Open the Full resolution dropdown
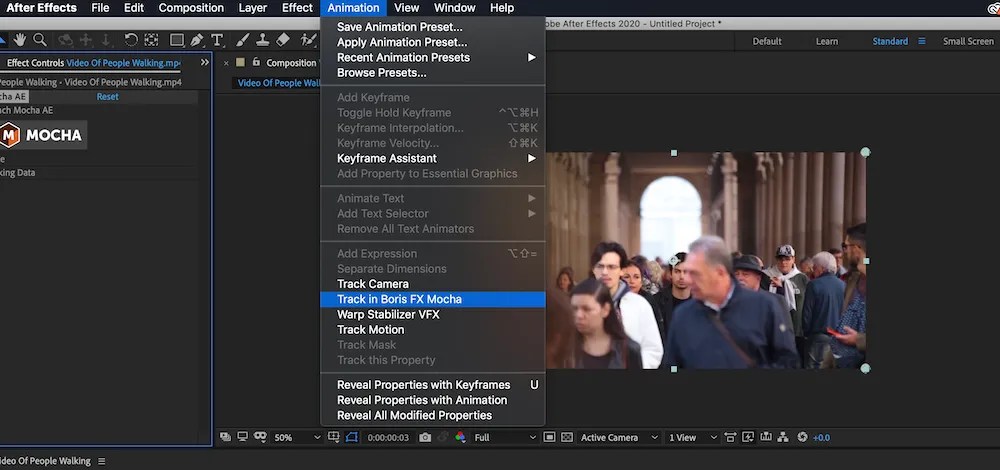 click(x=505, y=437)
